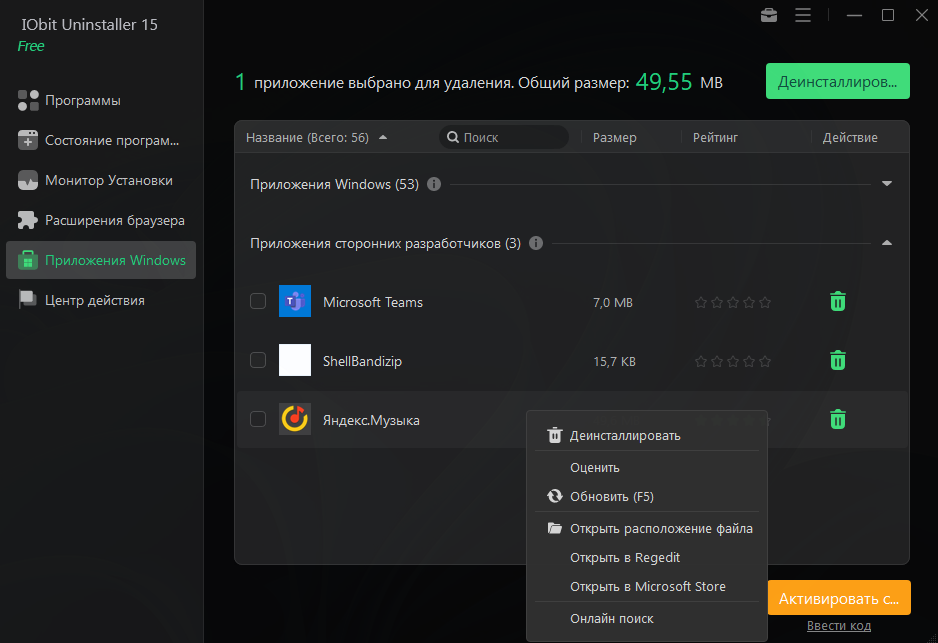Viewport: 938px width, 643px height.
Task: Select the ShellBandizip name text
Action: click(362, 361)
